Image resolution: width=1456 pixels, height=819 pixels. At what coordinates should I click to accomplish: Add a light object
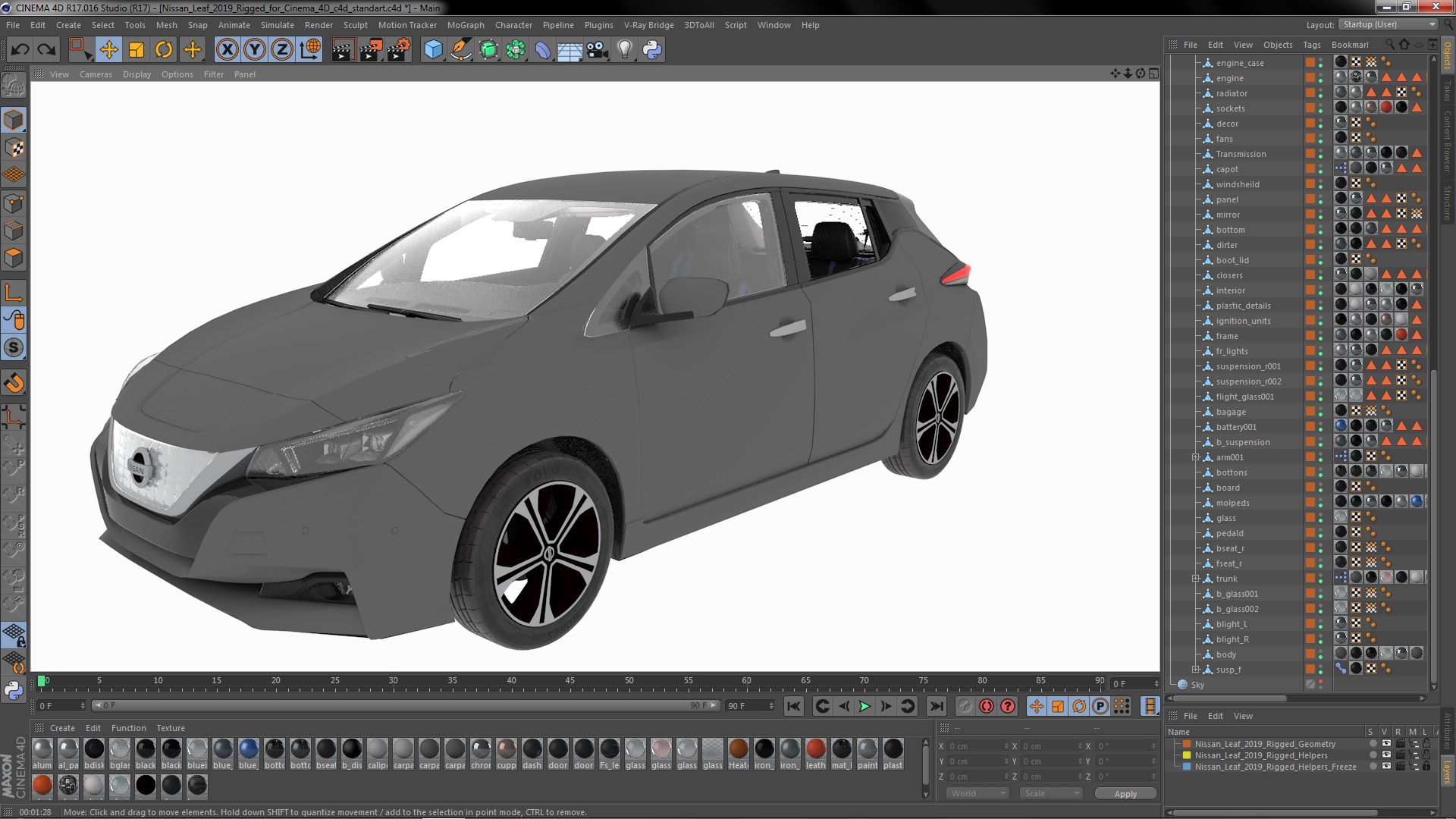pyautogui.click(x=625, y=50)
